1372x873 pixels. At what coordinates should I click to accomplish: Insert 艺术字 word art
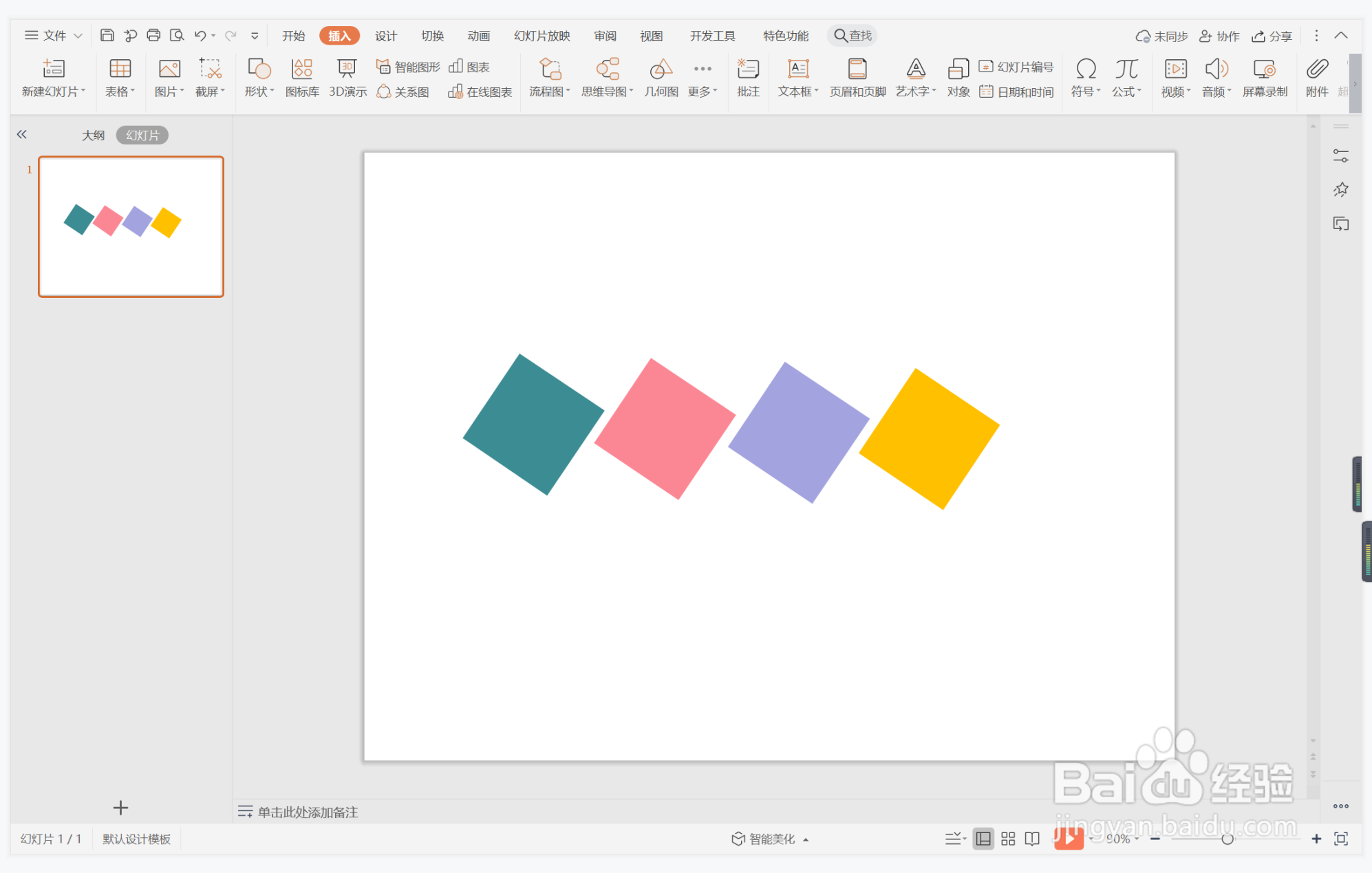coord(915,77)
